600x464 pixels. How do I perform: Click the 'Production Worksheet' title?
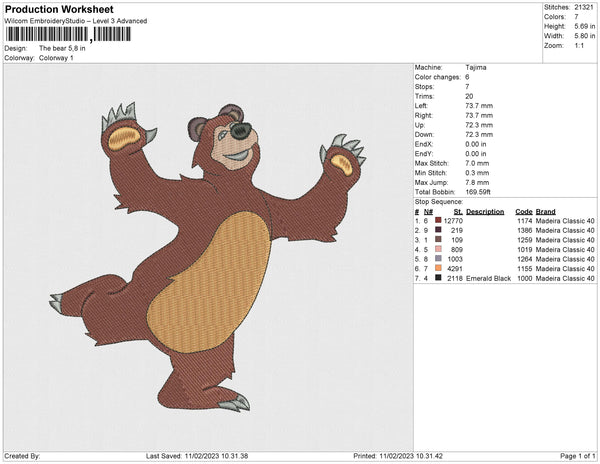[59, 9]
